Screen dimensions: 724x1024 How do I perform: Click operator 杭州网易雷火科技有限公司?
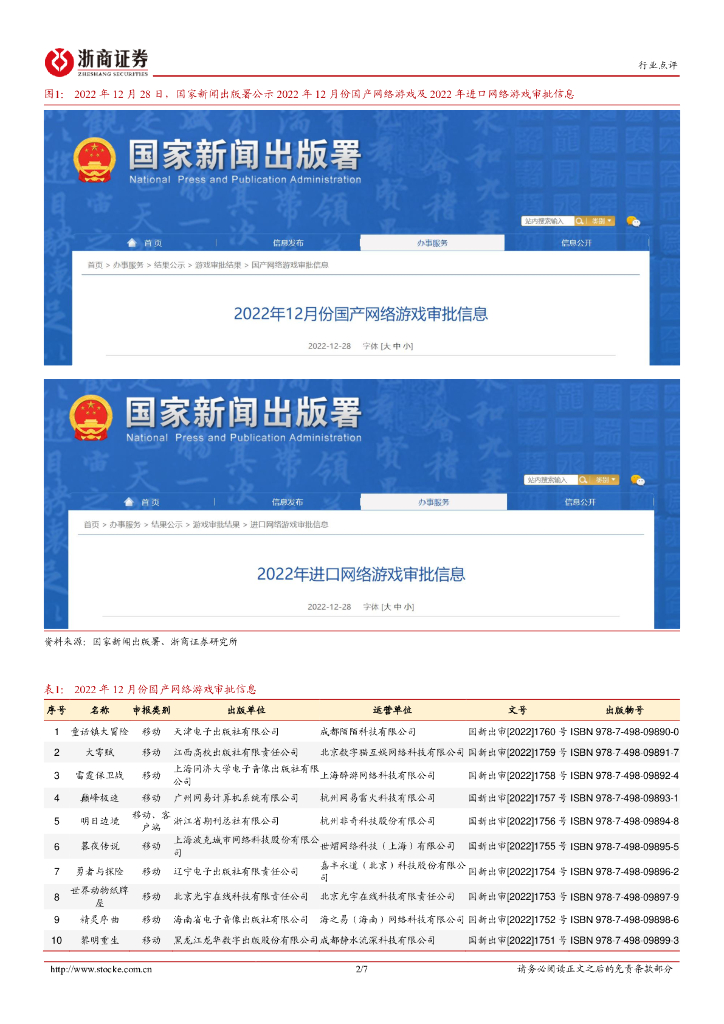pyautogui.click(x=377, y=797)
